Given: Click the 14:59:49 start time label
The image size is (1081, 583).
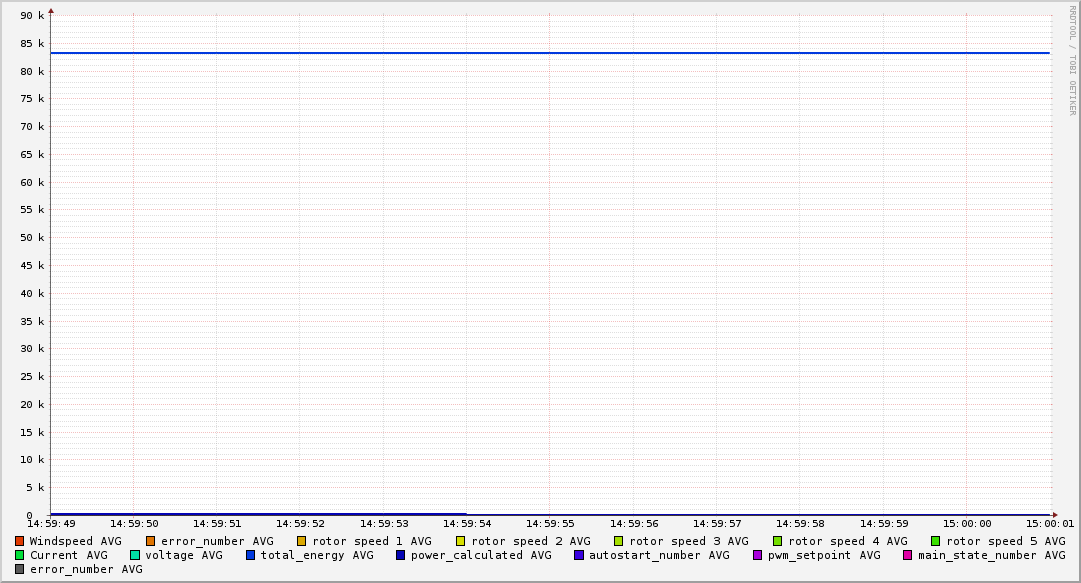Looking at the screenshot, I should click(51, 523).
